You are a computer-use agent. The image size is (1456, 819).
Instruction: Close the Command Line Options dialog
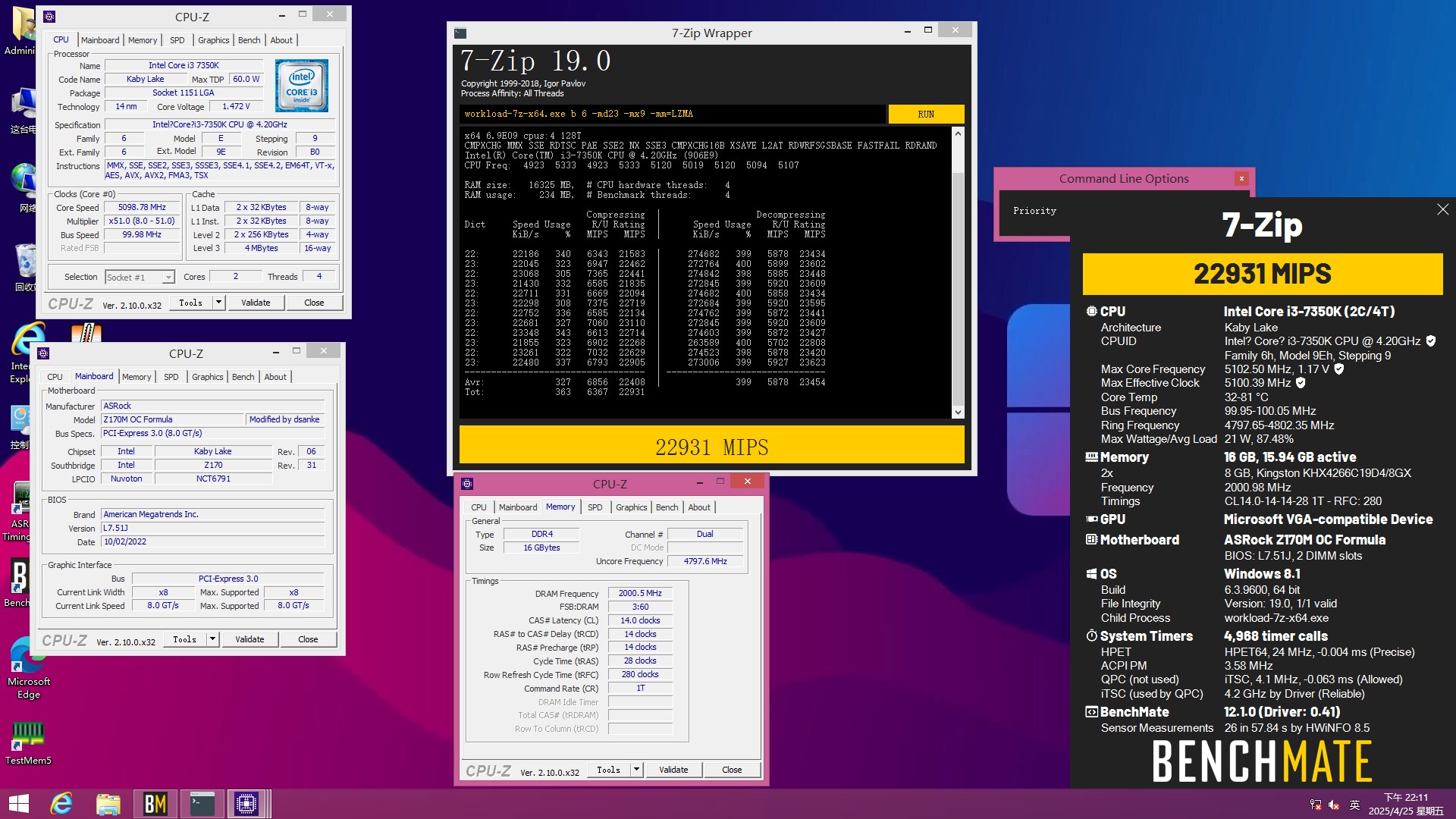coord(1241,179)
